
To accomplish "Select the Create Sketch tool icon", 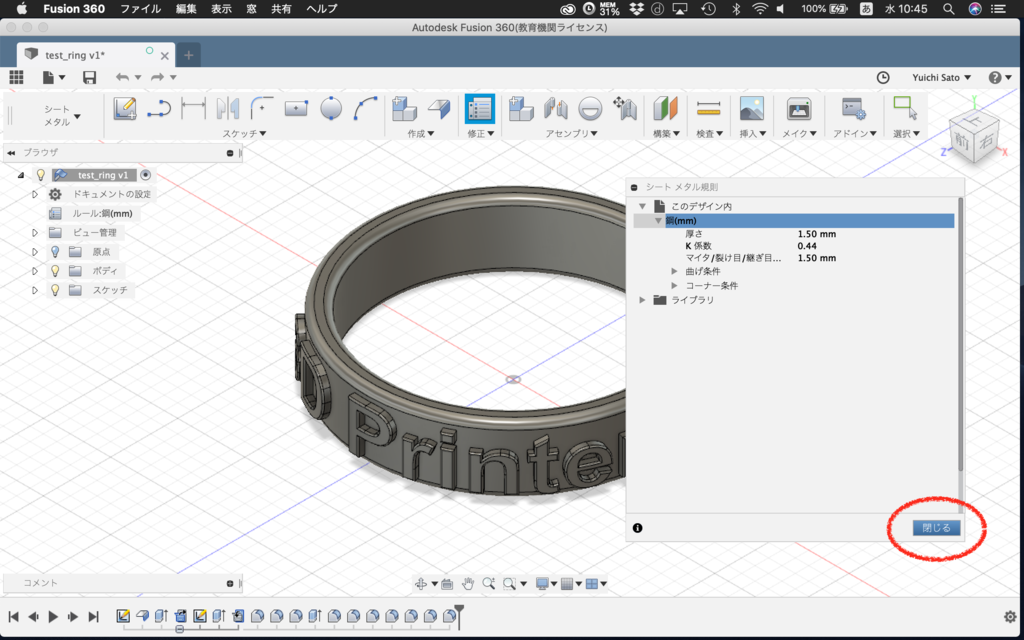I will click(x=125, y=108).
